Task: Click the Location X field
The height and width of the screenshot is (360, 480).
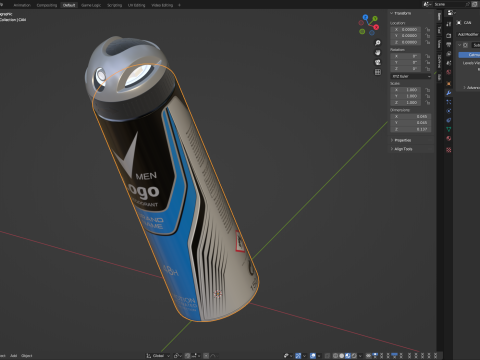Action: coord(406,29)
